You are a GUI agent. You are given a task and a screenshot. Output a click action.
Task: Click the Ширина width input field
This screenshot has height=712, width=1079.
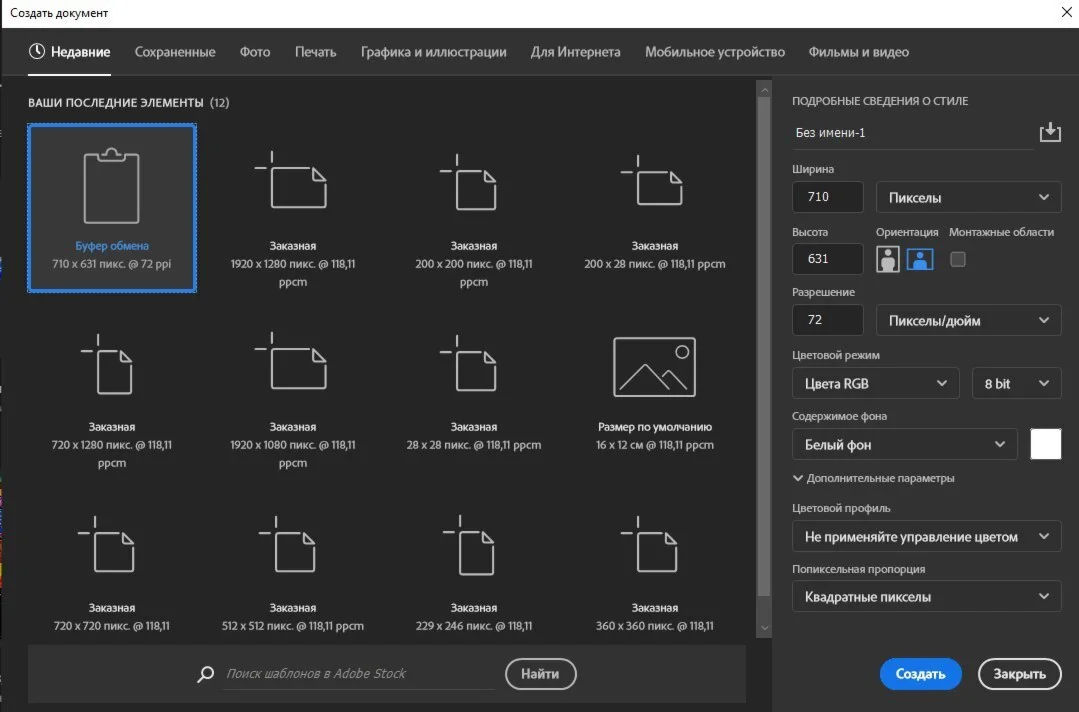[827, 198]
